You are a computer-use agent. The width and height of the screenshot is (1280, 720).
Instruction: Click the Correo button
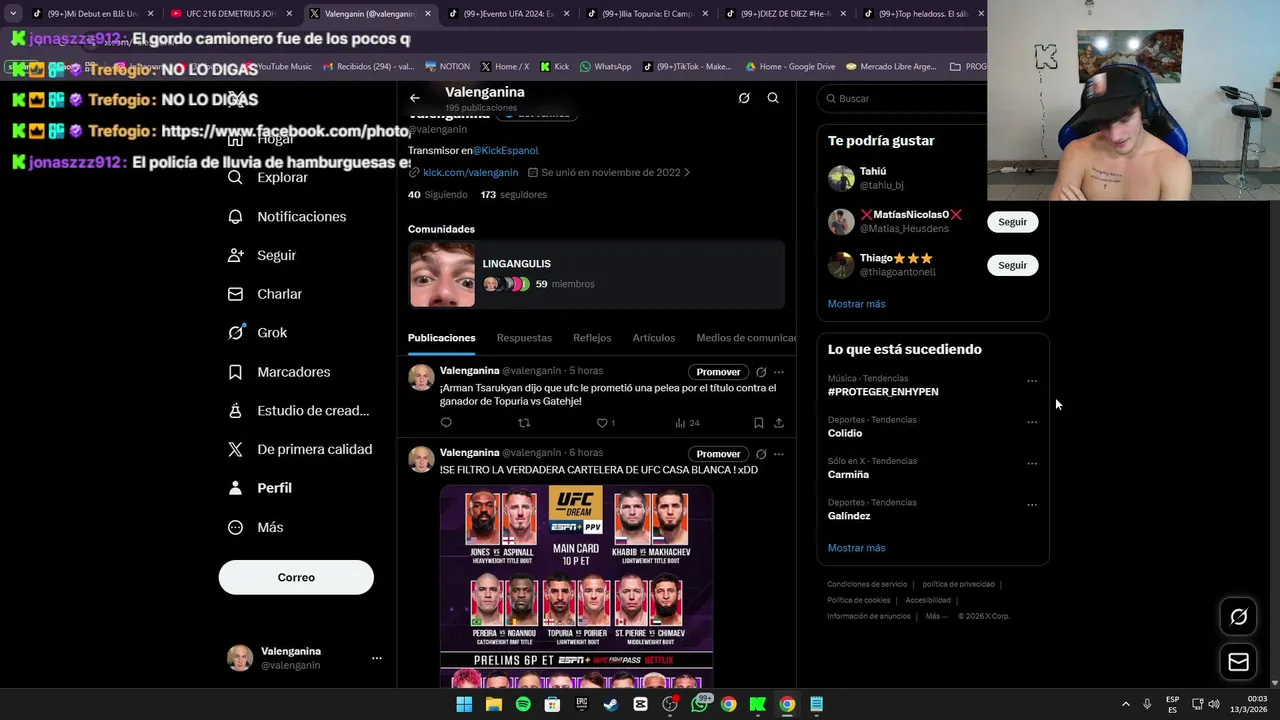pos(296,577)
